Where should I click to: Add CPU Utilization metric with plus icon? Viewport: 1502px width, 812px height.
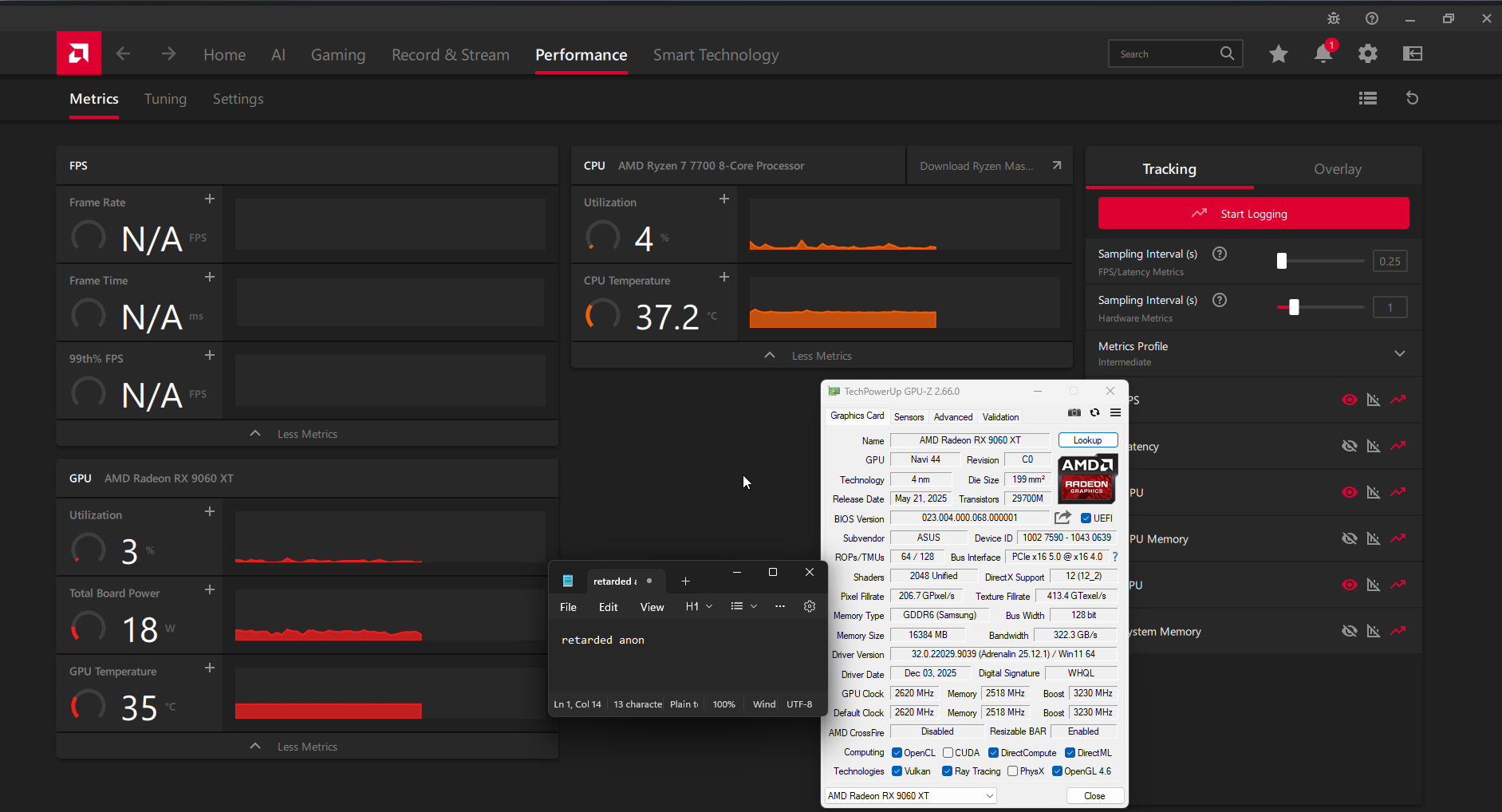[x=724, y=199]
